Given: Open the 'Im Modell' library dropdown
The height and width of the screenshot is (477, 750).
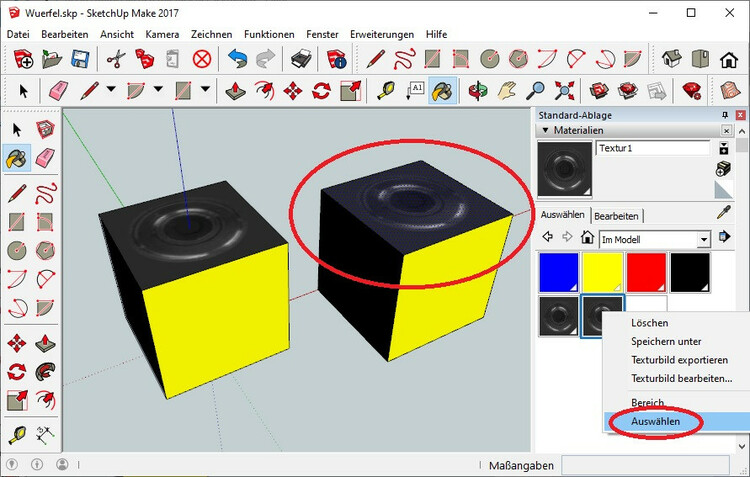Looking at the screenshot, I should [x=704, y=239].
